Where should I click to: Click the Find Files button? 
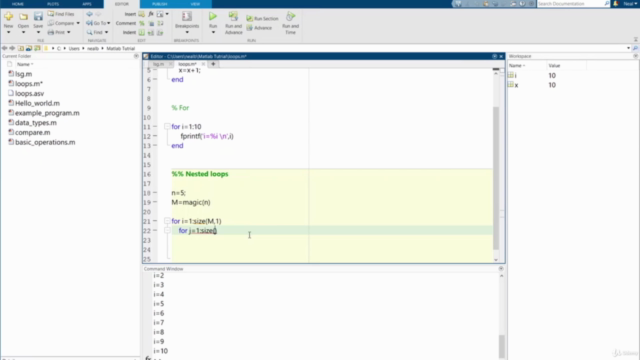pyautogui.click(x=61, y=14)
